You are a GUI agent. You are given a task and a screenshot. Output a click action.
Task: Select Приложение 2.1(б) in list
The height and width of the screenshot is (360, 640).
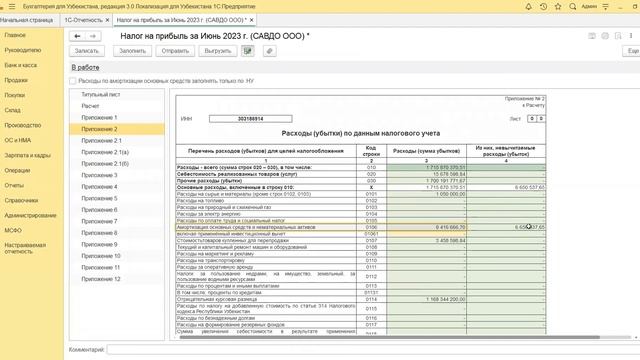[x=117, y=164]
